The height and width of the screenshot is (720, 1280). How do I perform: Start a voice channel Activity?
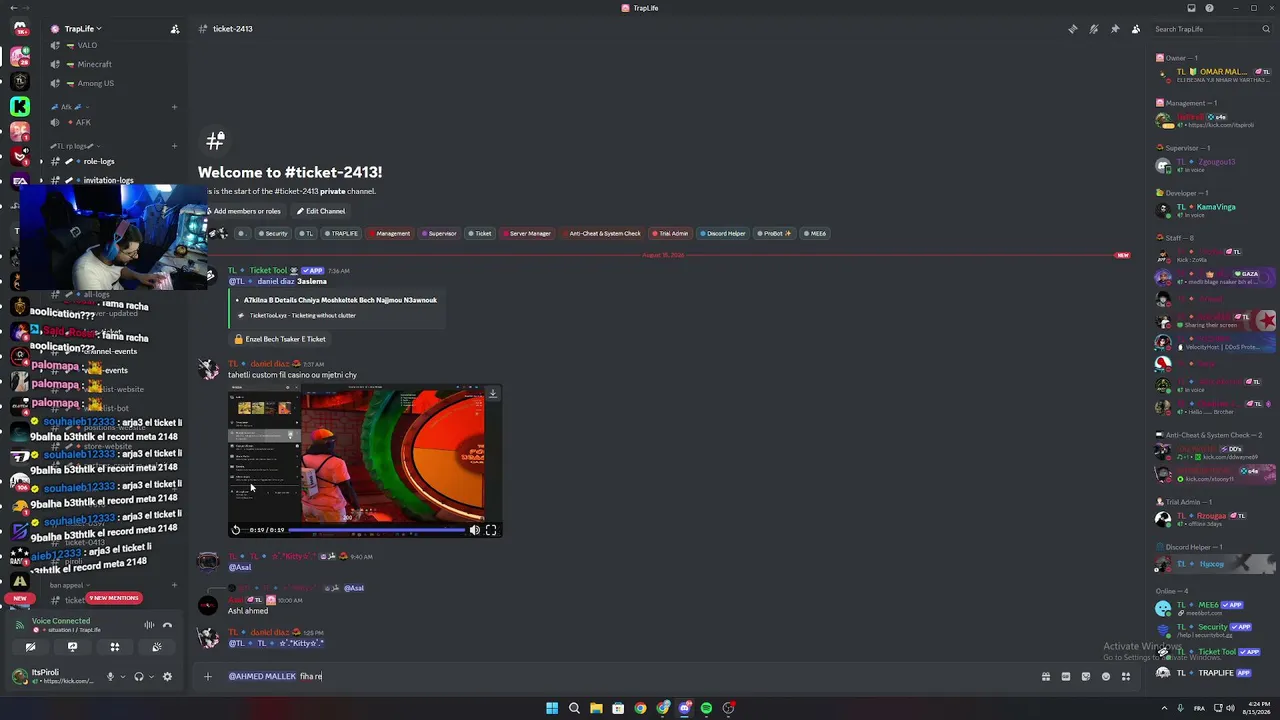(114, 647)
